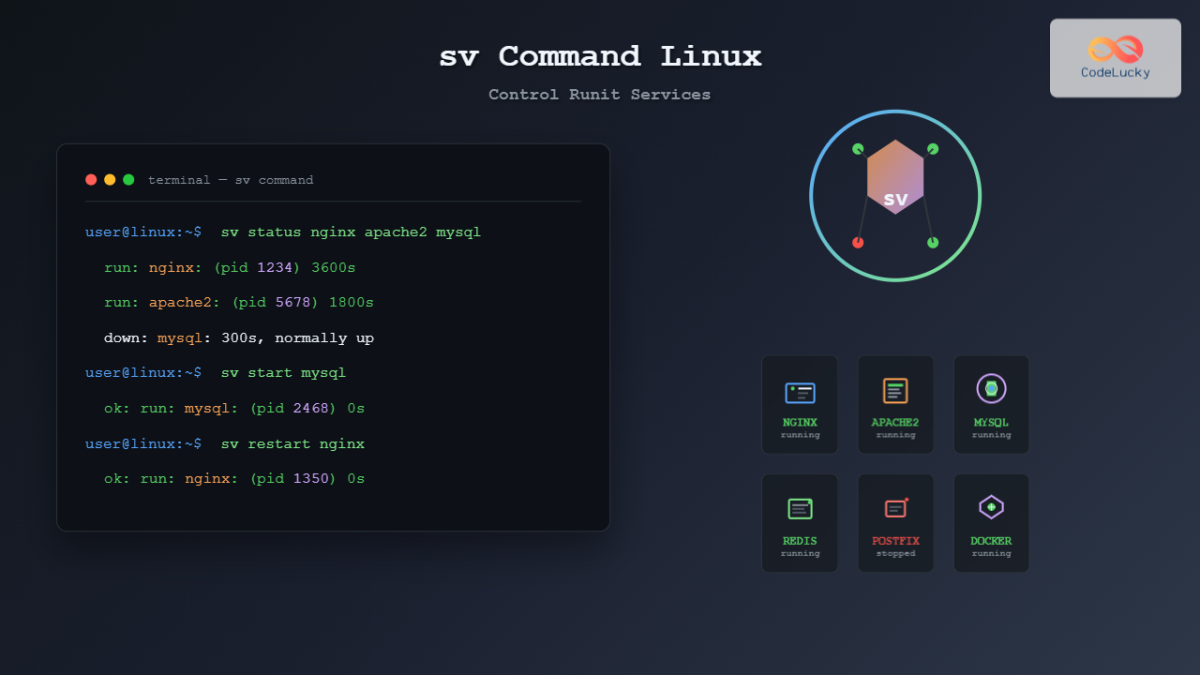Select the REDIS service icon
1200x675 pixels.
click(x=799, y=509)
